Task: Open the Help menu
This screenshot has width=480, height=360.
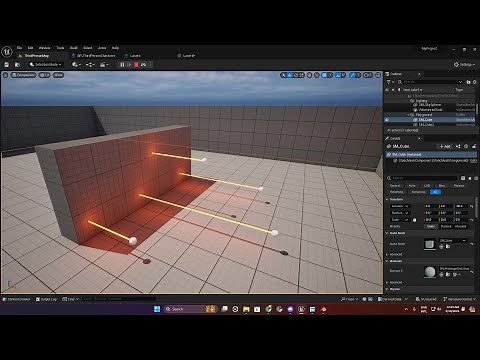Action: click(x=115, y=48)
